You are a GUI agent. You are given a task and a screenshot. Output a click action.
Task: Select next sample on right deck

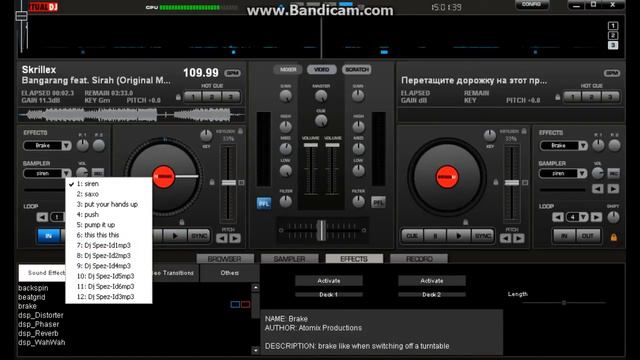tap(613, 189)
